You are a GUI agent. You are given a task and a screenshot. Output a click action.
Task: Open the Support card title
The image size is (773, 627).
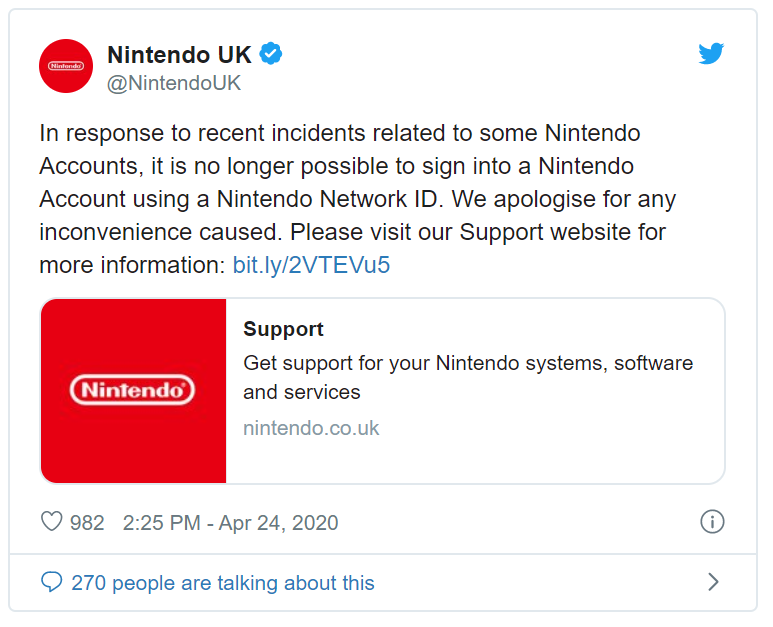[x=283, y=329]
